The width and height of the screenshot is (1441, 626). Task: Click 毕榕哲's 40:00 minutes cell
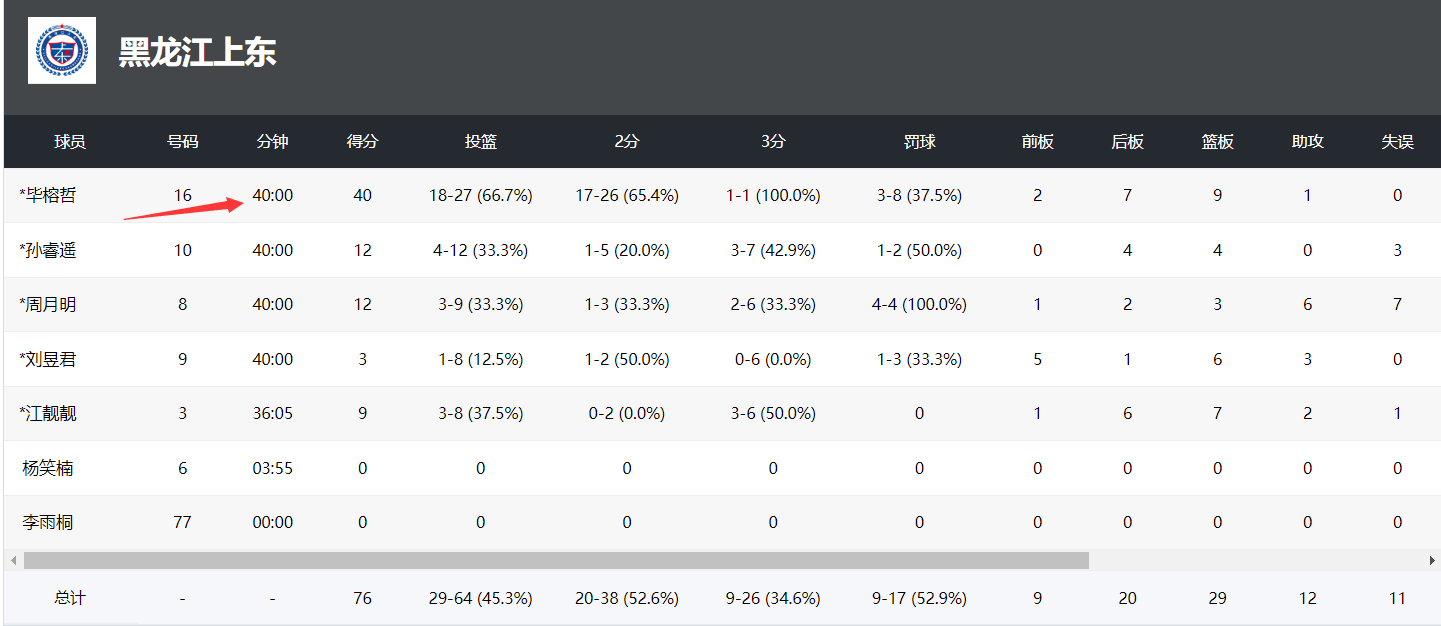click(x=272, y=195)
